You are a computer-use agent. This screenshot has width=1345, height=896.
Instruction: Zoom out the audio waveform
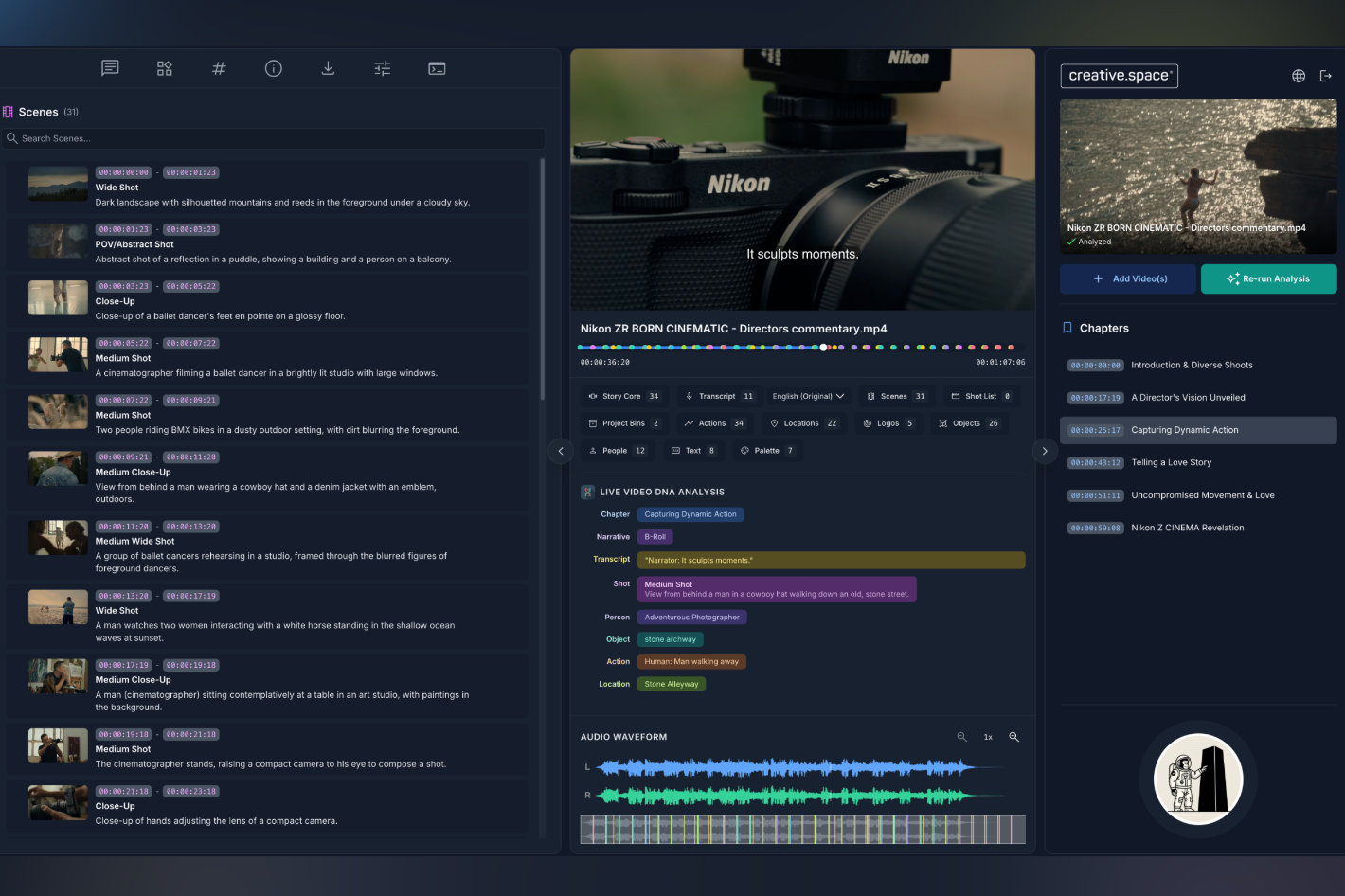pos(961,737)
